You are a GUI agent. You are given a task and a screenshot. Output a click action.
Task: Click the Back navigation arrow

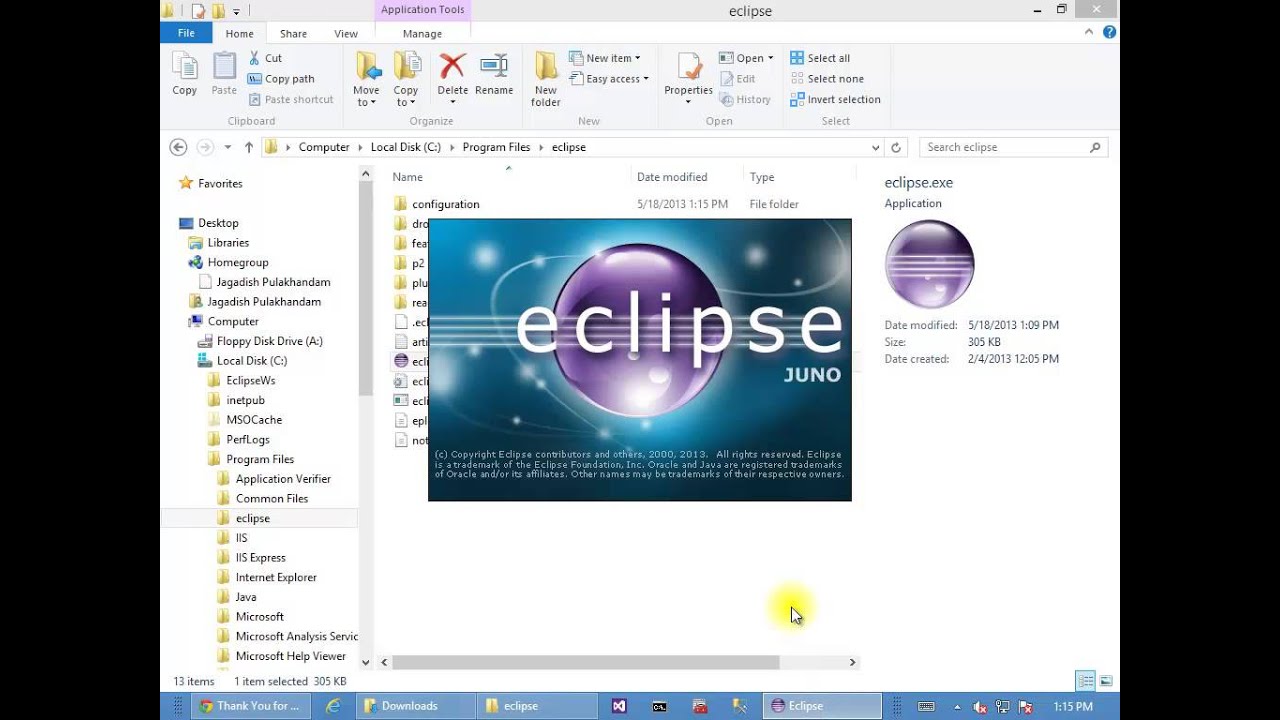(x=178, y=147)
